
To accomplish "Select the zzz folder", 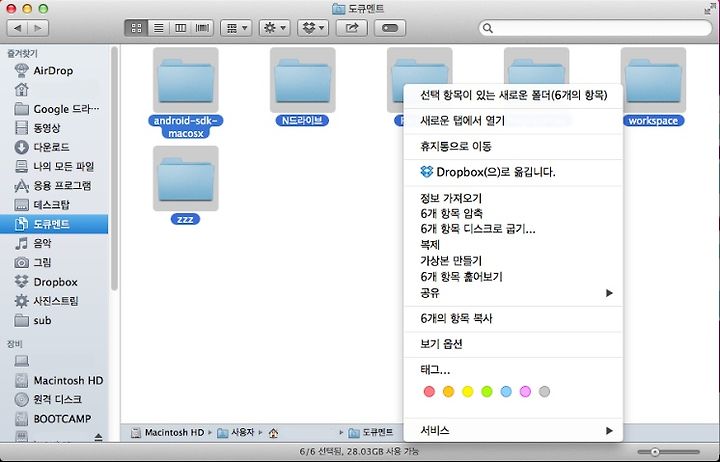I will [186, 179].
